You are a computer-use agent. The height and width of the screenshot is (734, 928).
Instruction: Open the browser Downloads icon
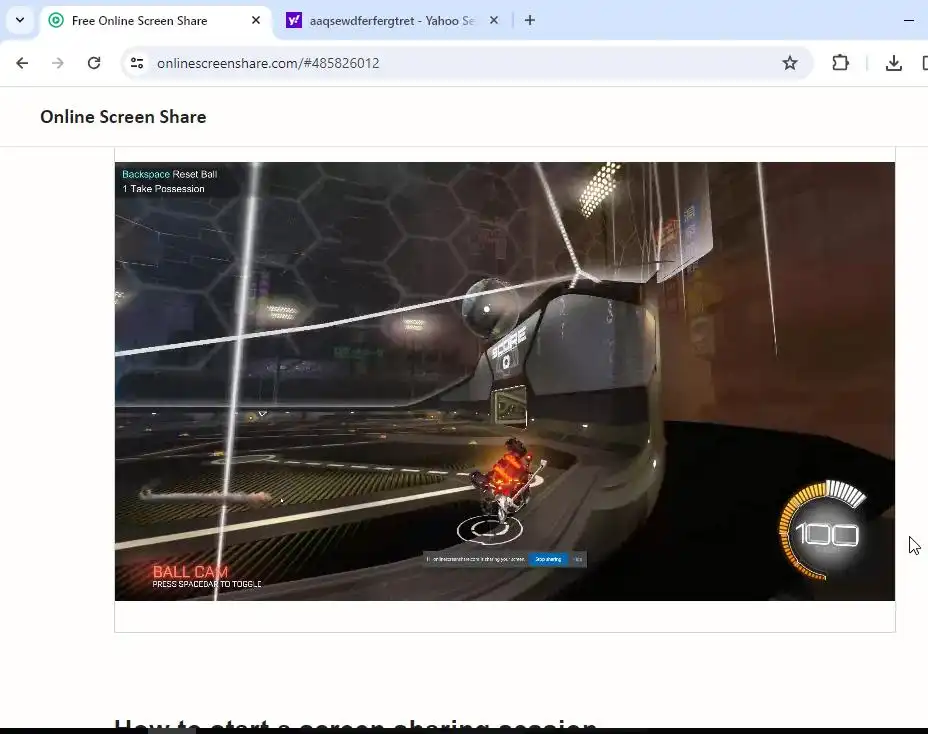894,63
